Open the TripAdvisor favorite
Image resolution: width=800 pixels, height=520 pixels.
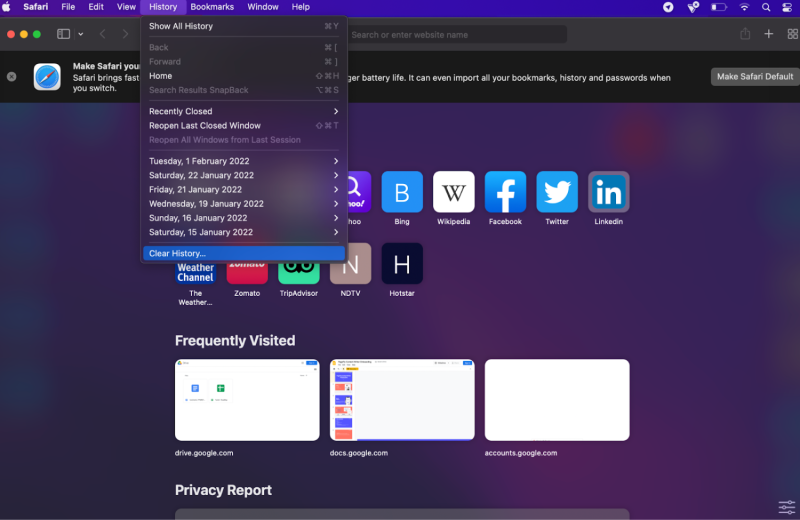click(298, 272)
